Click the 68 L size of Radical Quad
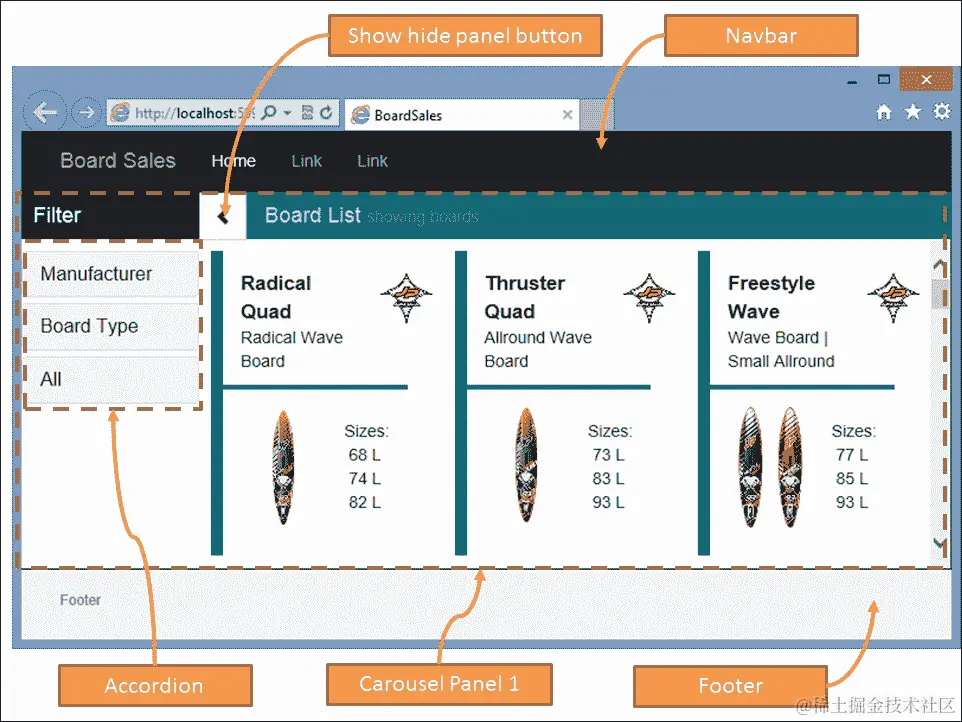This screenshot has width=962, height=722. click(x=364, y=455)
